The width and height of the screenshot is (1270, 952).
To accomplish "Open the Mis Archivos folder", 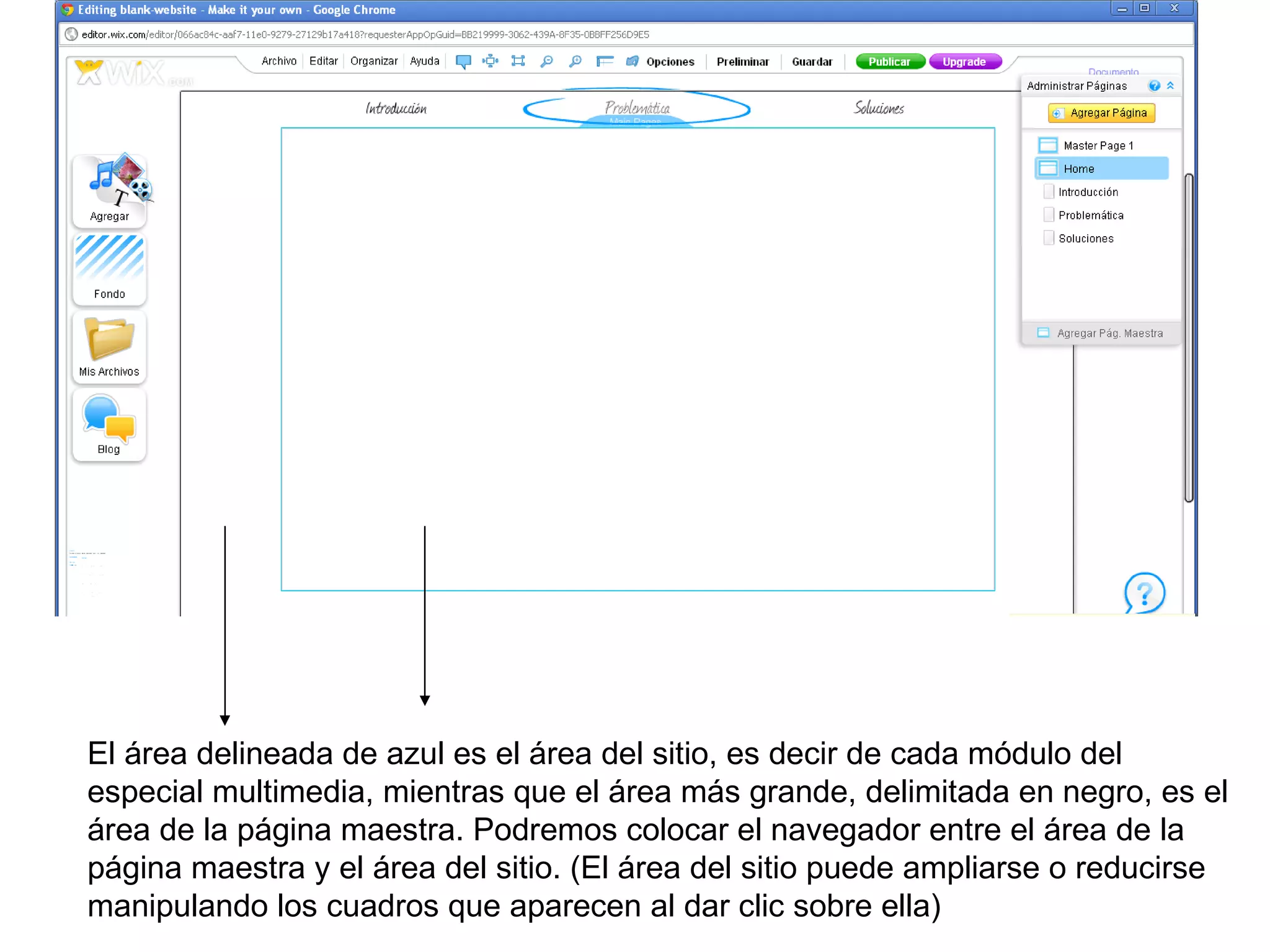I will pyautogui.click(x=110, y=346).
